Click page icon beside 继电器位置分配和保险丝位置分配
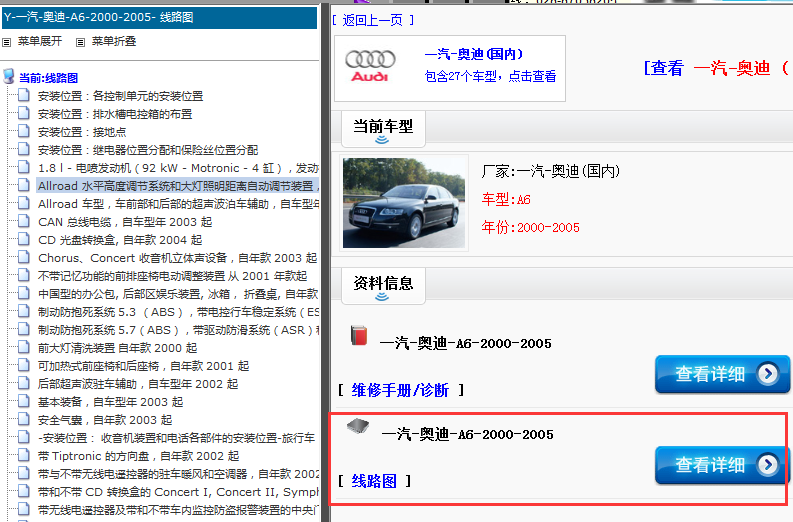 point(24,149)
